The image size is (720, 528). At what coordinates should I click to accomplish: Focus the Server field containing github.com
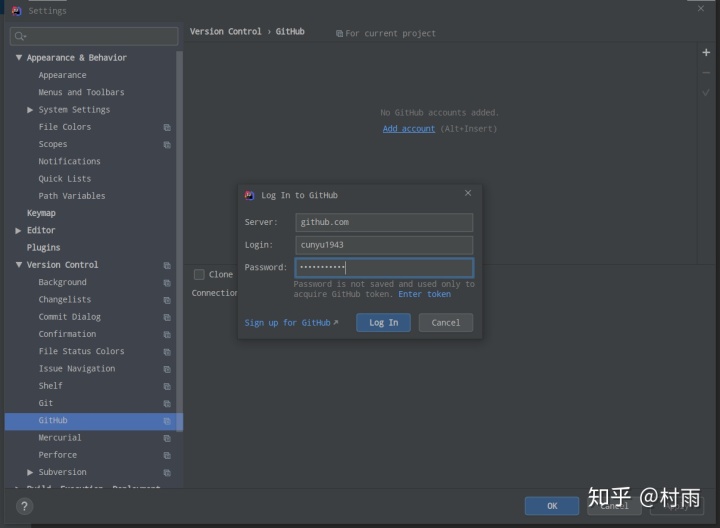(384, 222)
